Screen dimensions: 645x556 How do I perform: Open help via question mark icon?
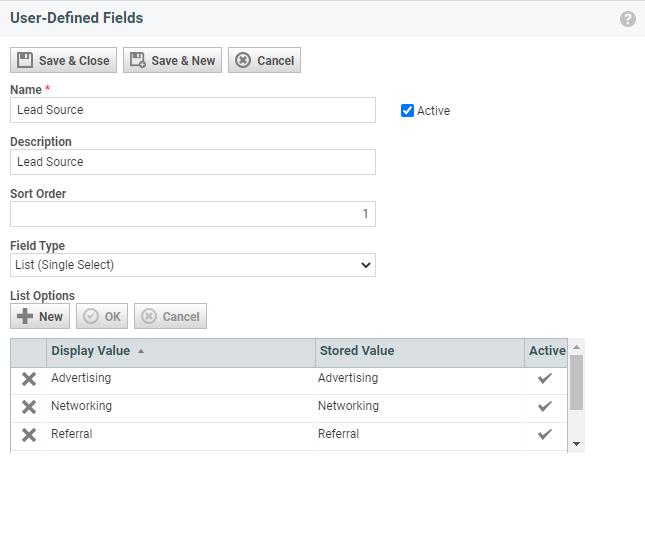click(x=628, y=19)
